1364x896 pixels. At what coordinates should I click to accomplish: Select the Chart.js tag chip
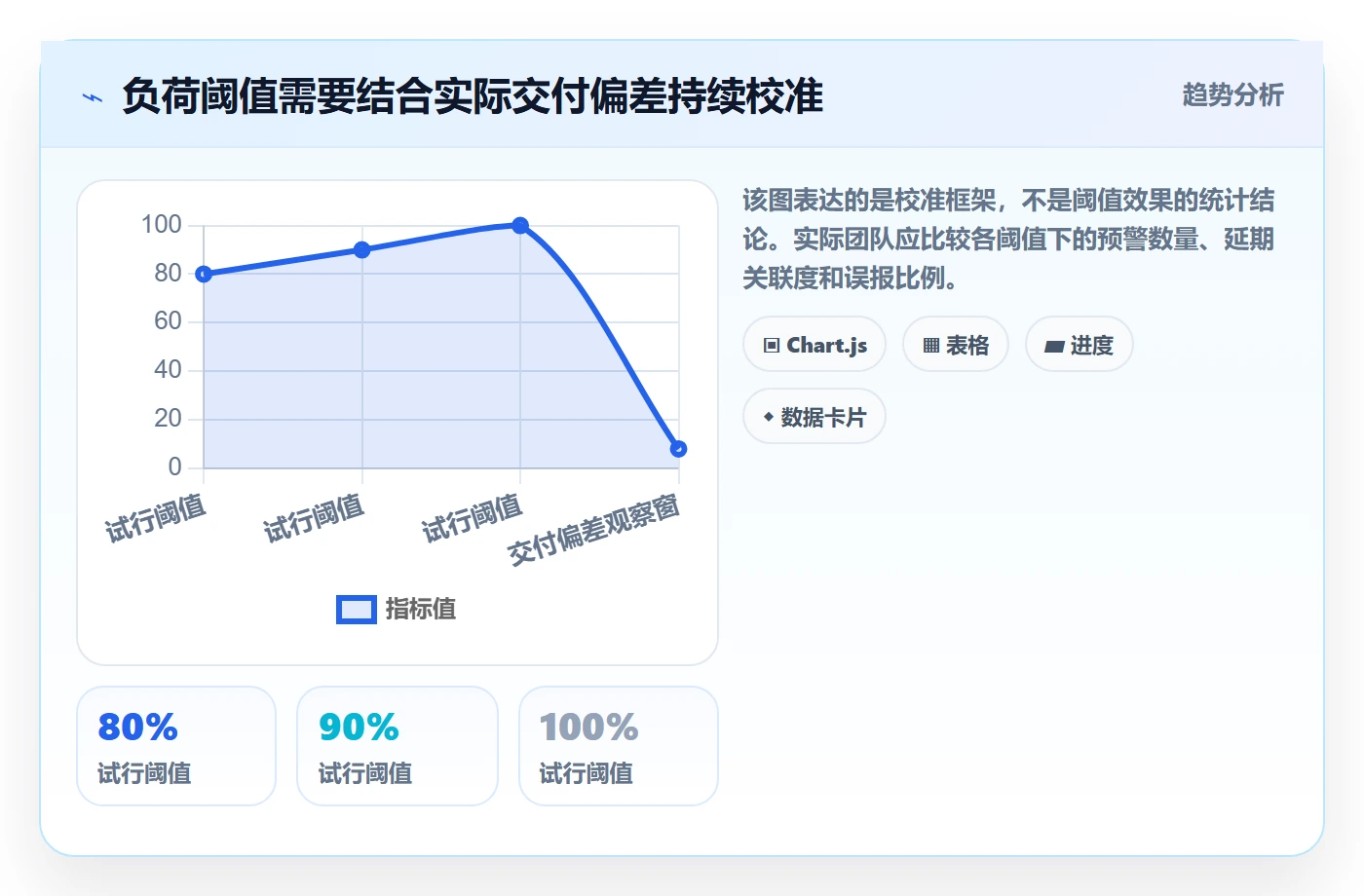point(815,345)
